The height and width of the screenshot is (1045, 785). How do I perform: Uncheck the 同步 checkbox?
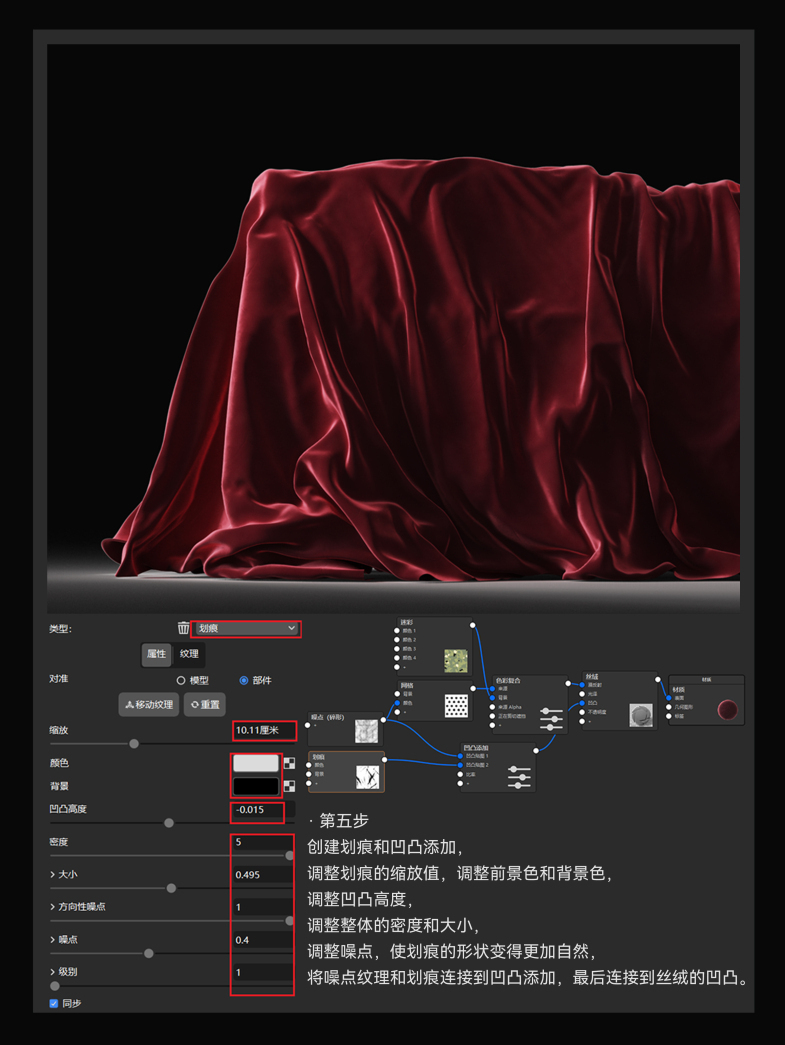pos(54,1003)
